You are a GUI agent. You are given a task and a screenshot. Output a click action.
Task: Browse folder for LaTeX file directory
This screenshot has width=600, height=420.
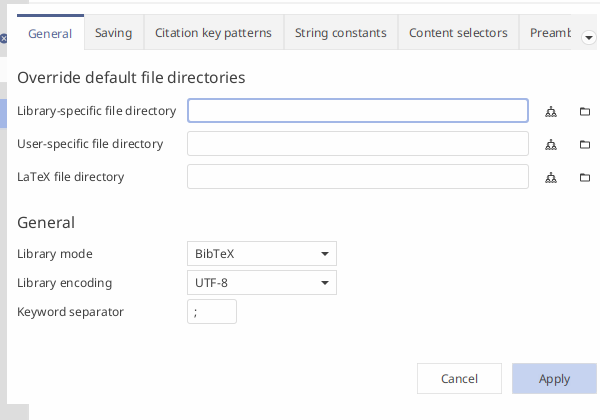(585, 177)
